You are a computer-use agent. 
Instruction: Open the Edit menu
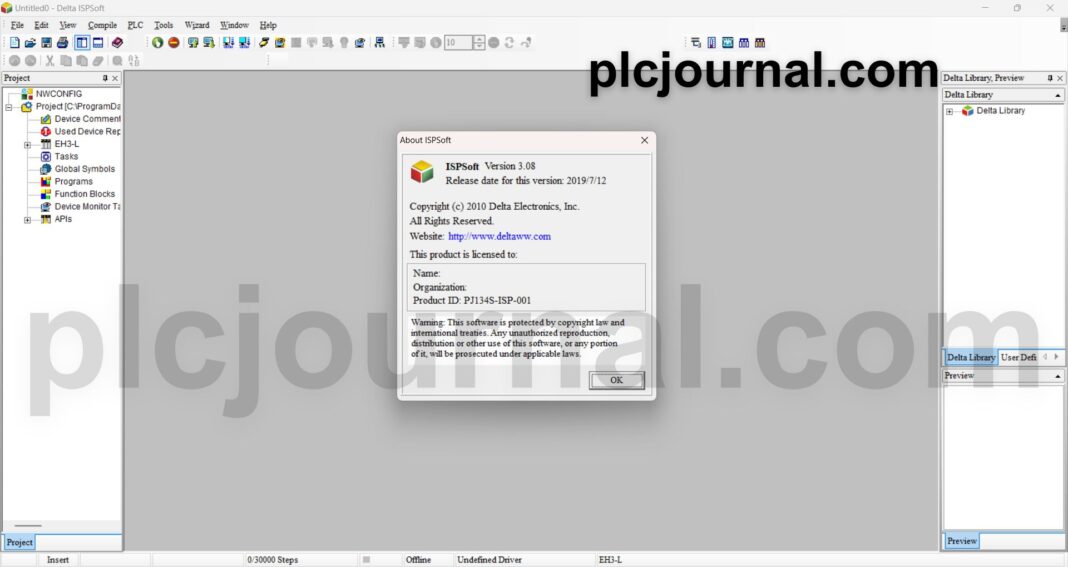(42, 25)
